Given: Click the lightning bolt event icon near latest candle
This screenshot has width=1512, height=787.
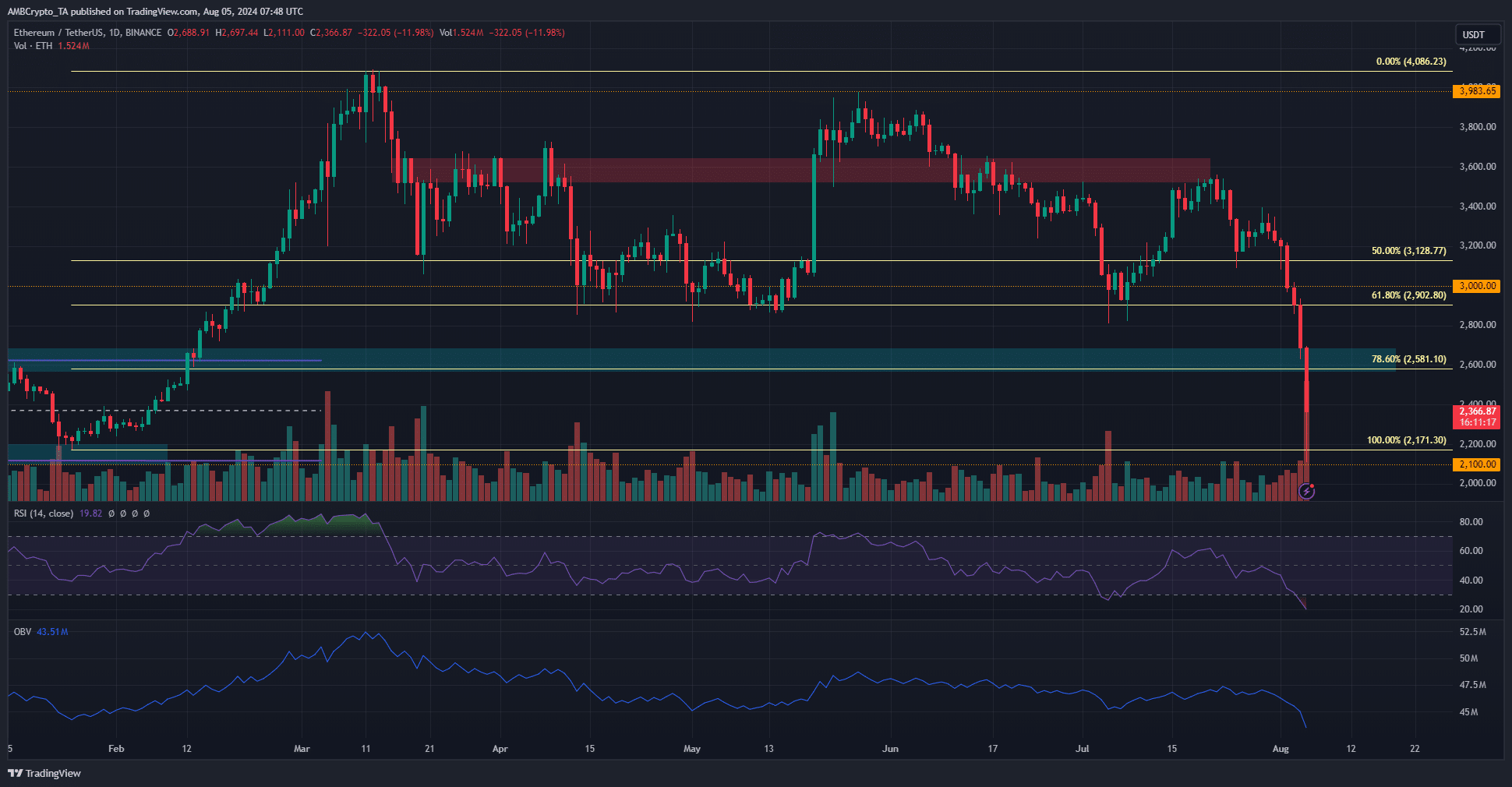Looking at the screenshot, I should pyautogui.click(x=1307, y=491).
